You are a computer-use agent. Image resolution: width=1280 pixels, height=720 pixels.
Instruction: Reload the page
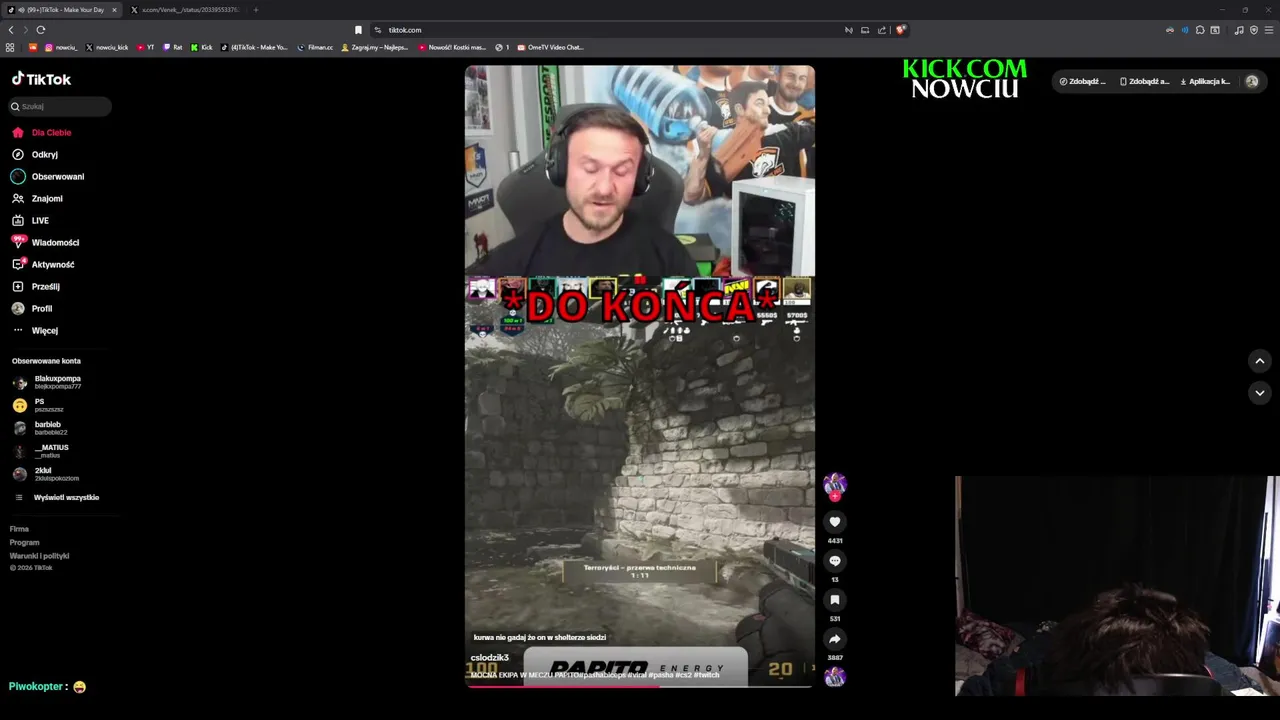pos(41,30)
